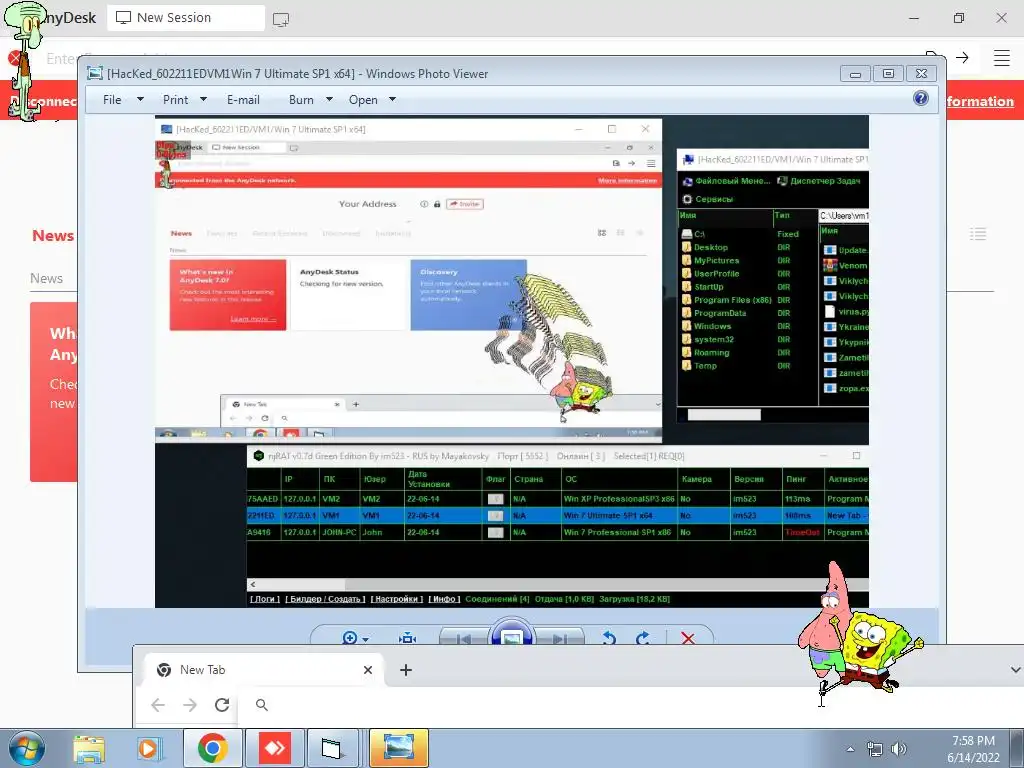The height and width of the screenshot is (768, 1024).
Task: Rotate the photo counterclockwise
Action: pyautogui.click(x=609, y=638)
